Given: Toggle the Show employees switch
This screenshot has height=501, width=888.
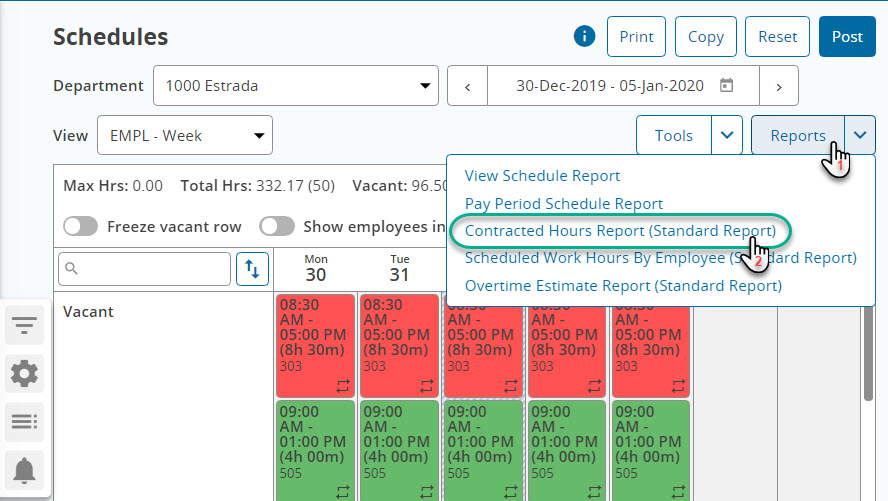Looking at the screenshot, I should 277,226.
